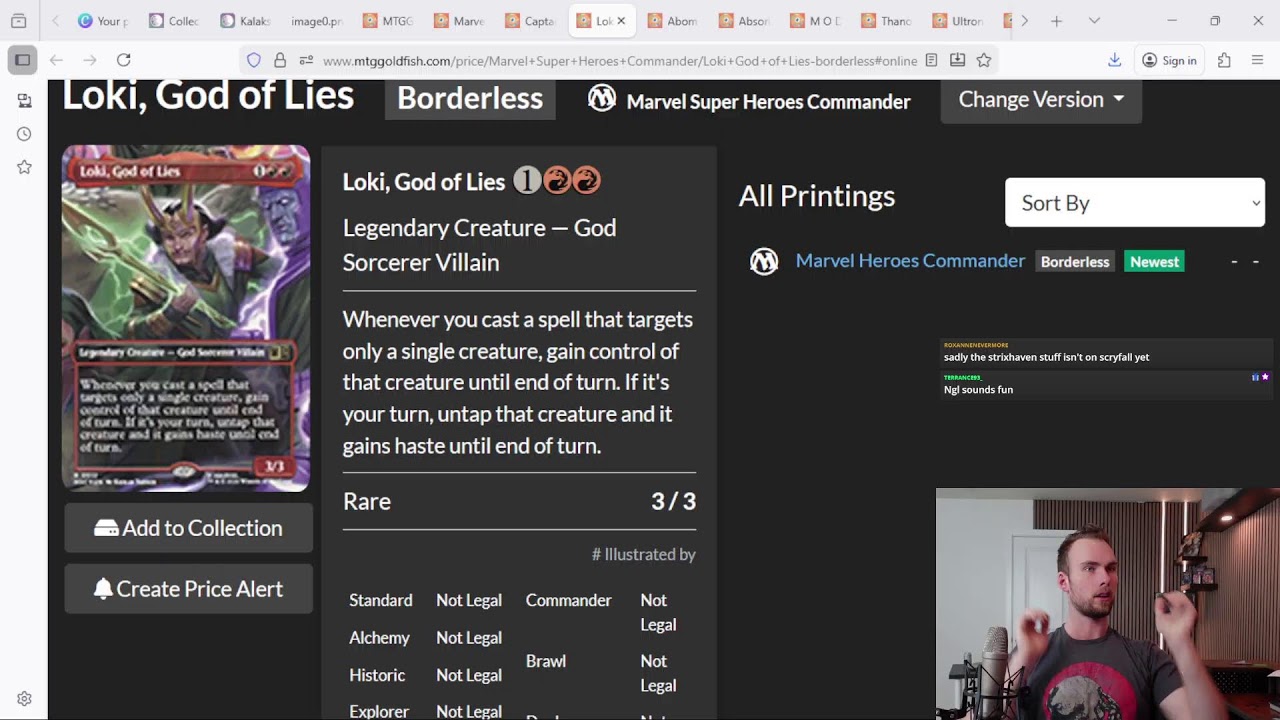Viewport: 1280px width, 720px height.
Task: Open the tracking protection shield icon
Action: tap(254, 60)
